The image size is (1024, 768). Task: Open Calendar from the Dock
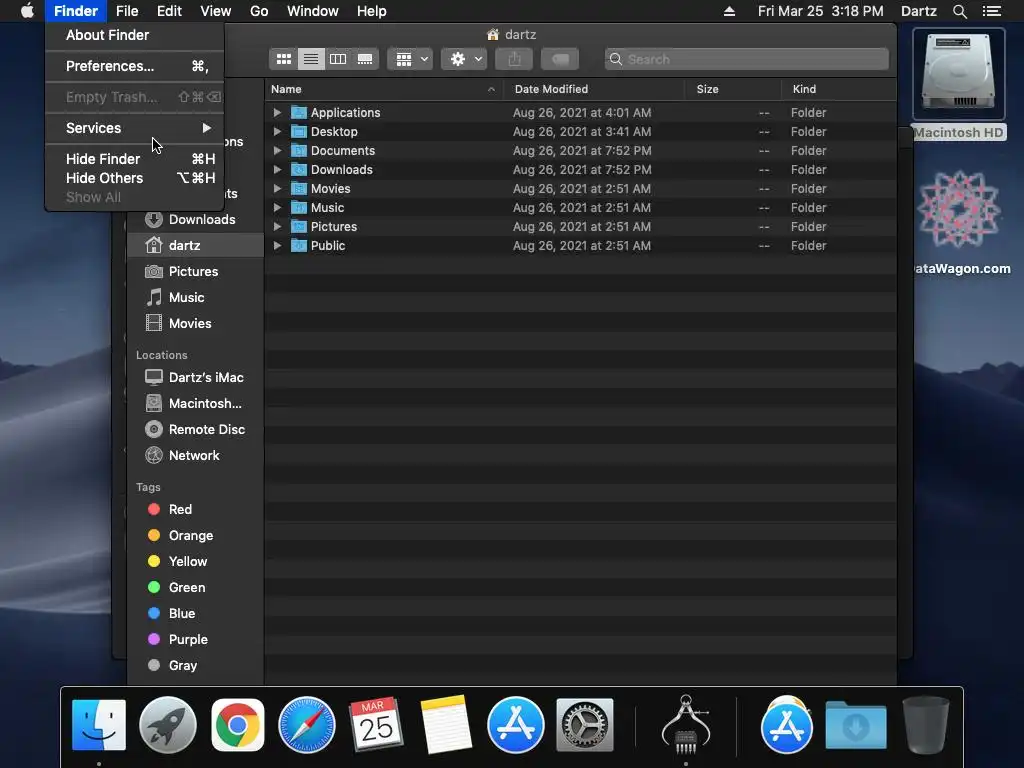coord(377,726)
